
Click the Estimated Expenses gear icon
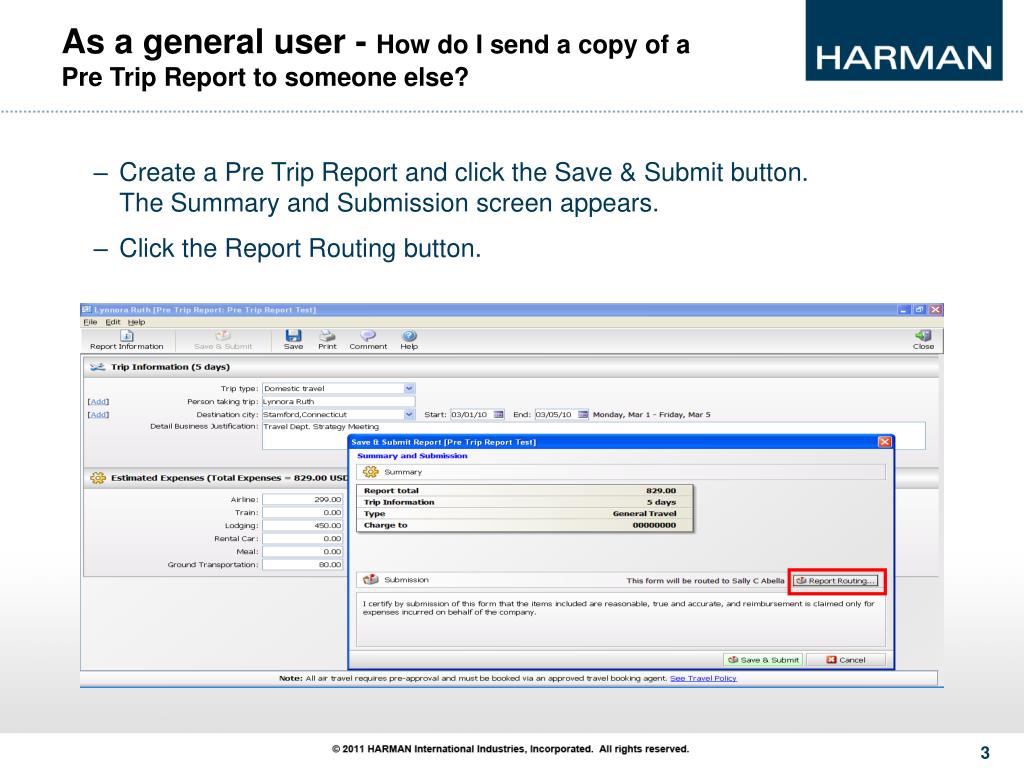pyautogui.click(x=98, y=478)
